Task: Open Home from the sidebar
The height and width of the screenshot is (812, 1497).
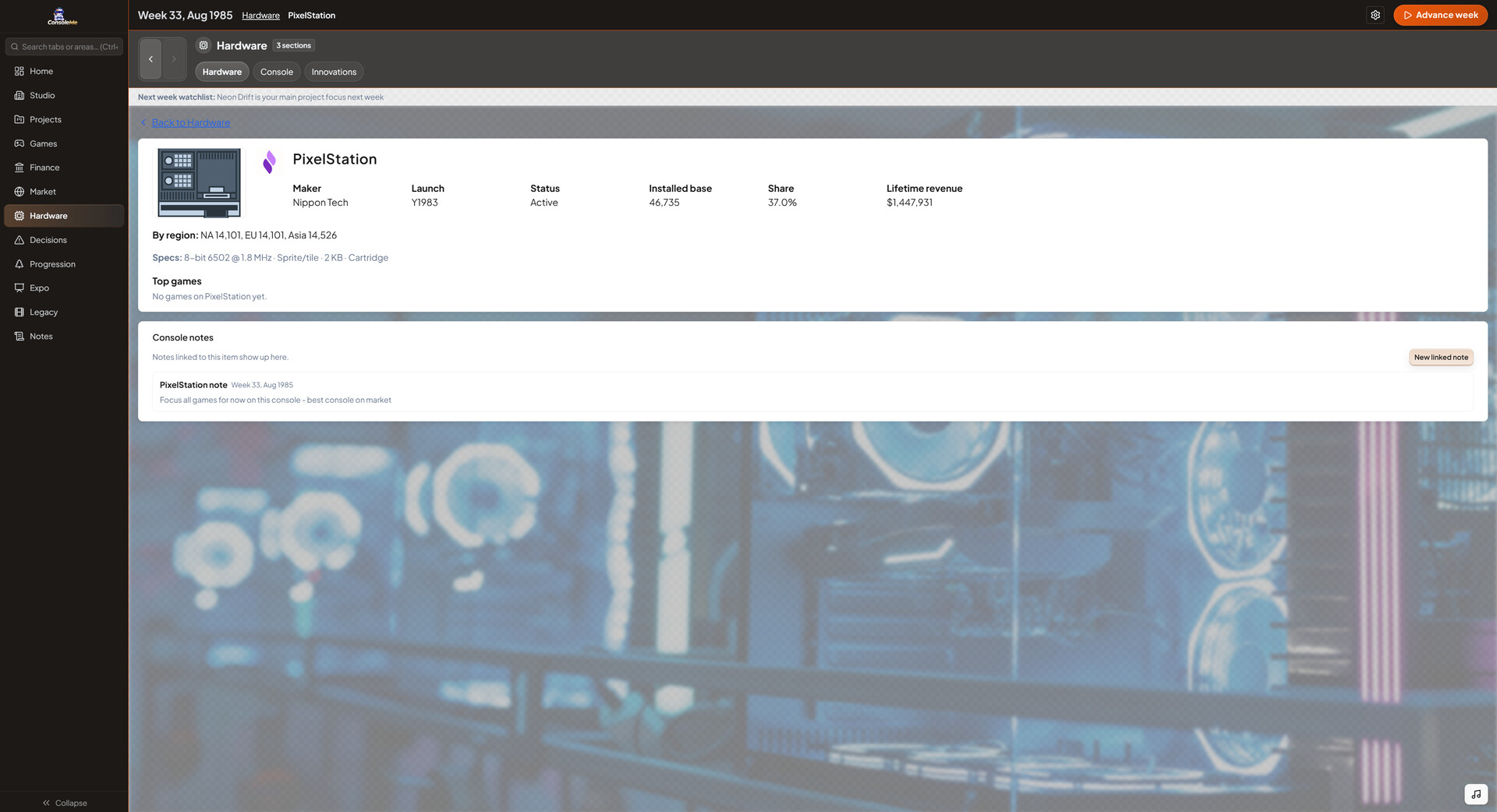Action: pos(41,71)
